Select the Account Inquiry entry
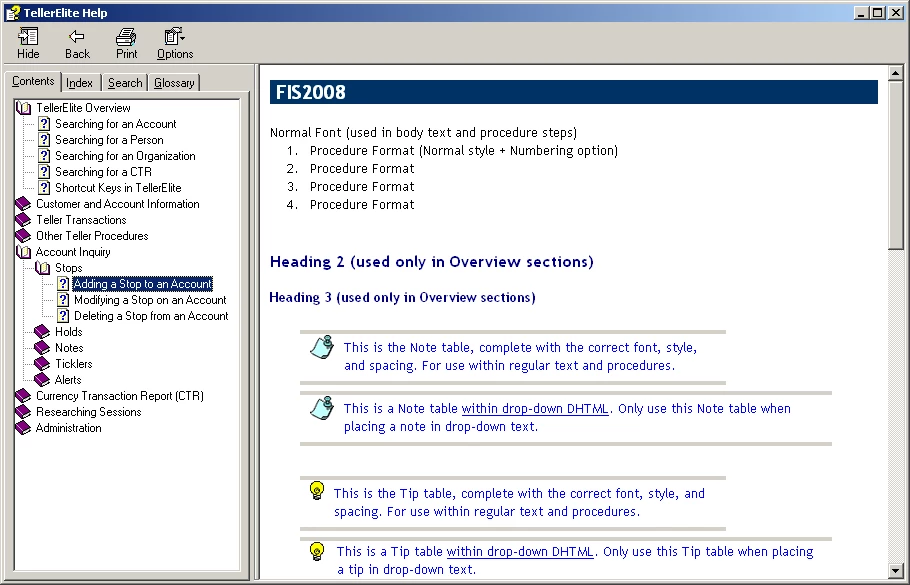Image resolution: width=910 pixels, height=585 pixels. pyautogui.click(x=73, y=252)
